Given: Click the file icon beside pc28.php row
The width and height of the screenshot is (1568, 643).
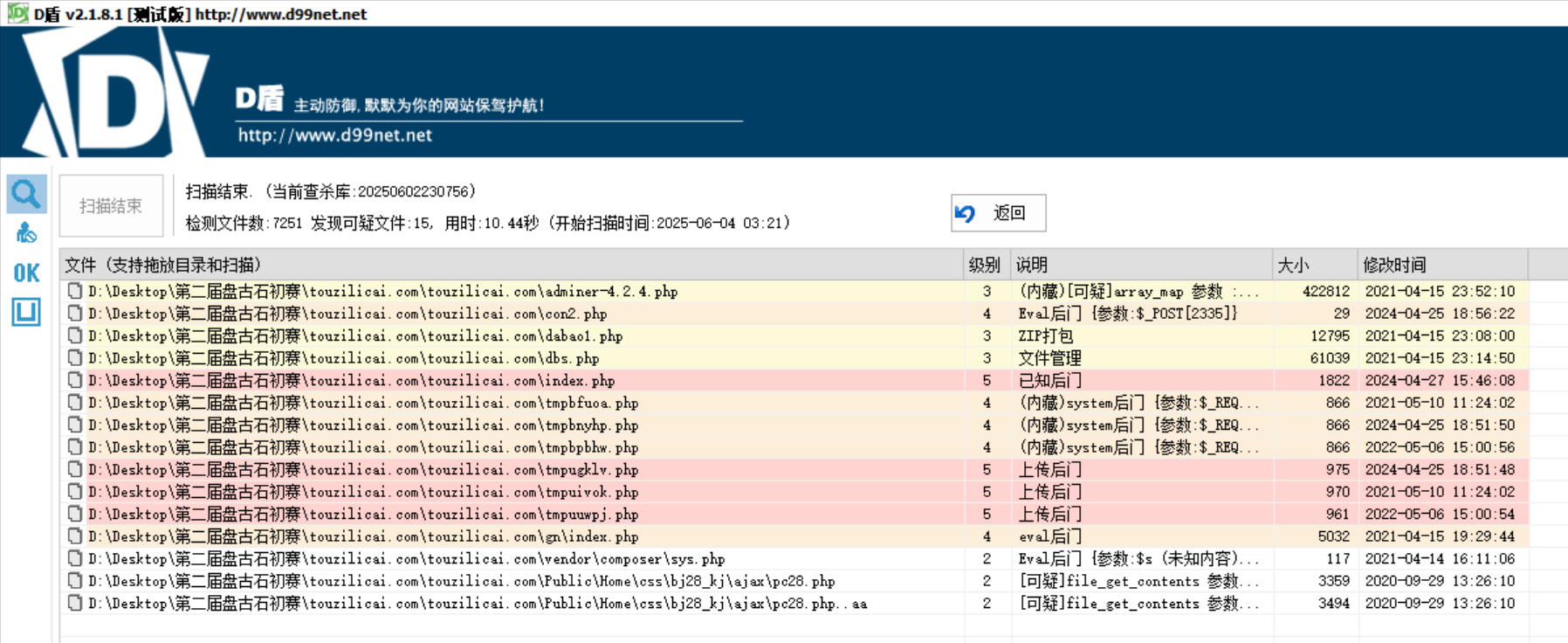Looking at the screenshot, I should tap(75, 581).
